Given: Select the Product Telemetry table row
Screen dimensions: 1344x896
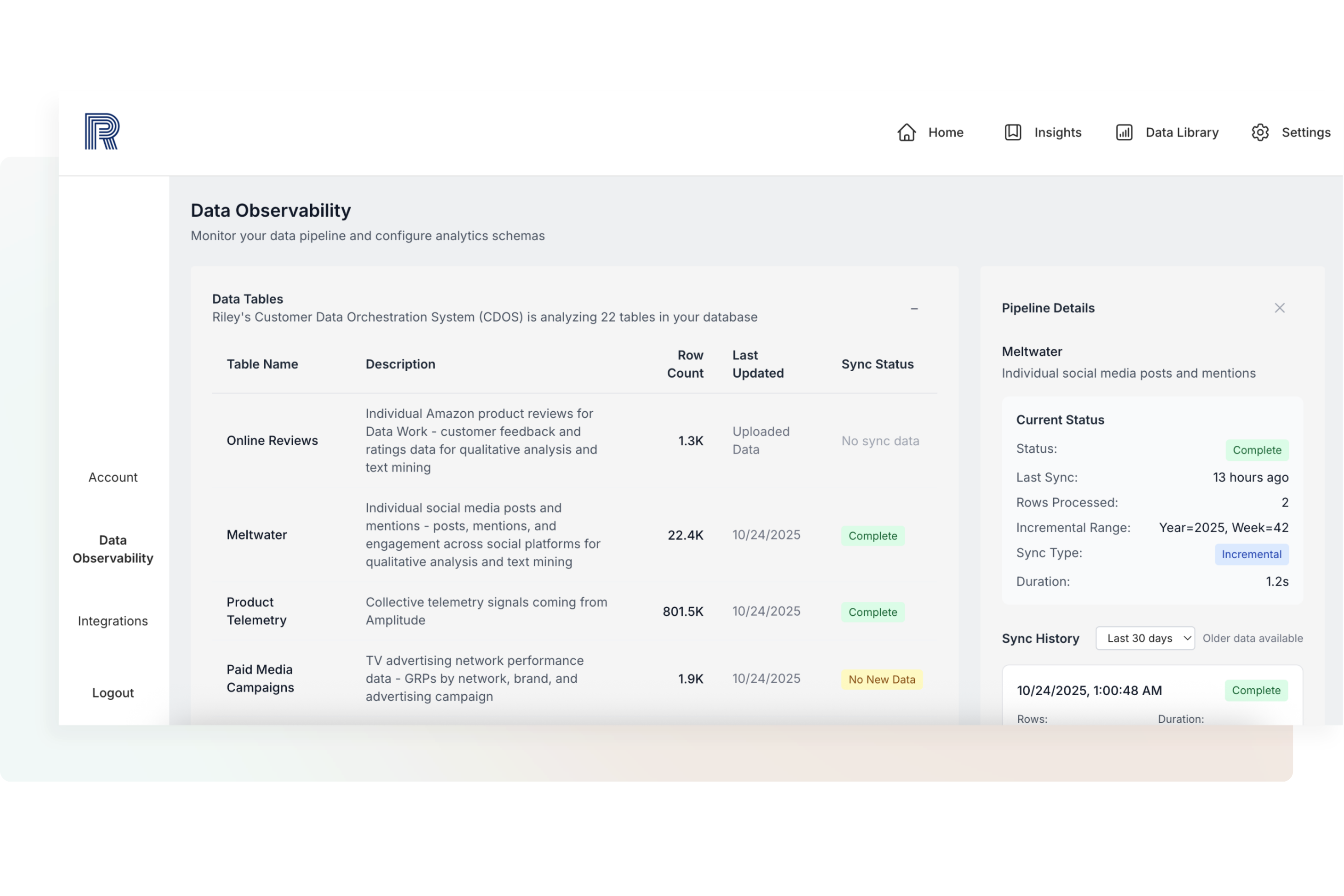Looking at the screenshot, I should (x=256, y=611).
